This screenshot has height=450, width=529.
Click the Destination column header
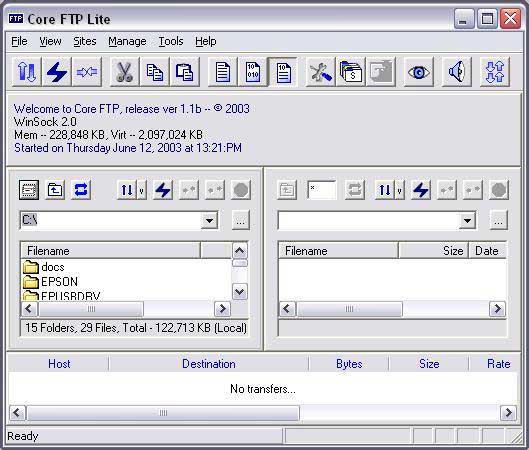tap(208, 364)
